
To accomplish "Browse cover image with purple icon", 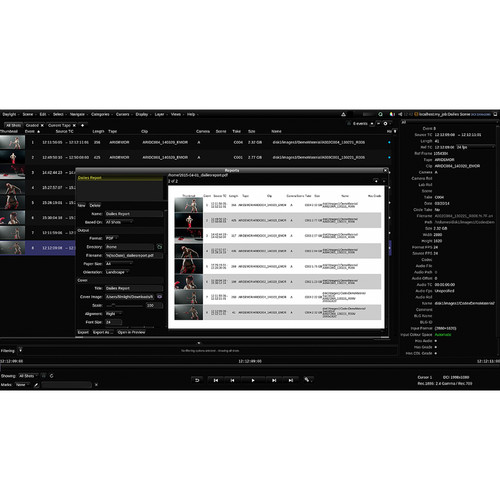I will coord(160,297).
